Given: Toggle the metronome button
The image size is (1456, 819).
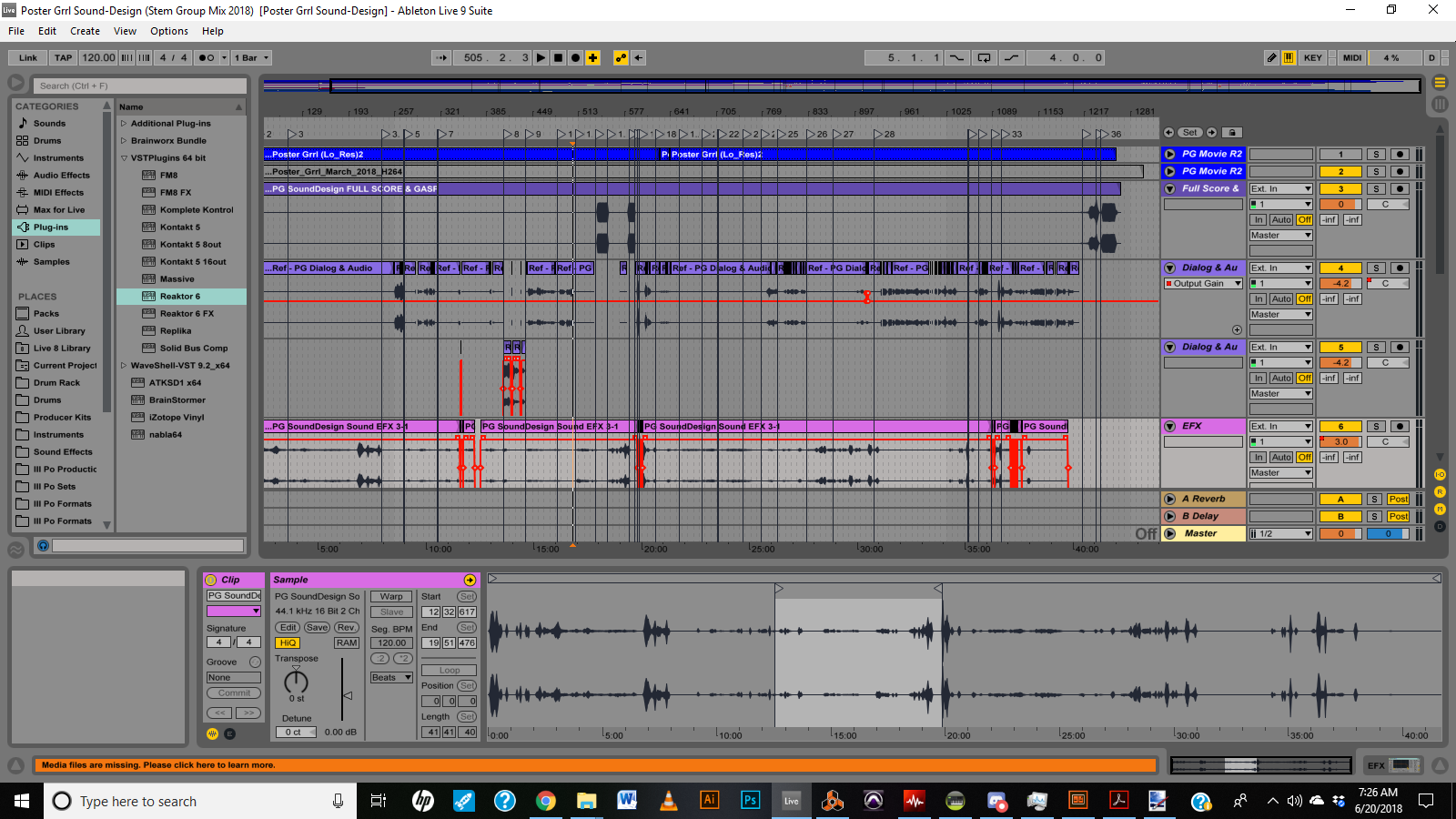Looking at the screenshot, I should [x=207, y=57].
